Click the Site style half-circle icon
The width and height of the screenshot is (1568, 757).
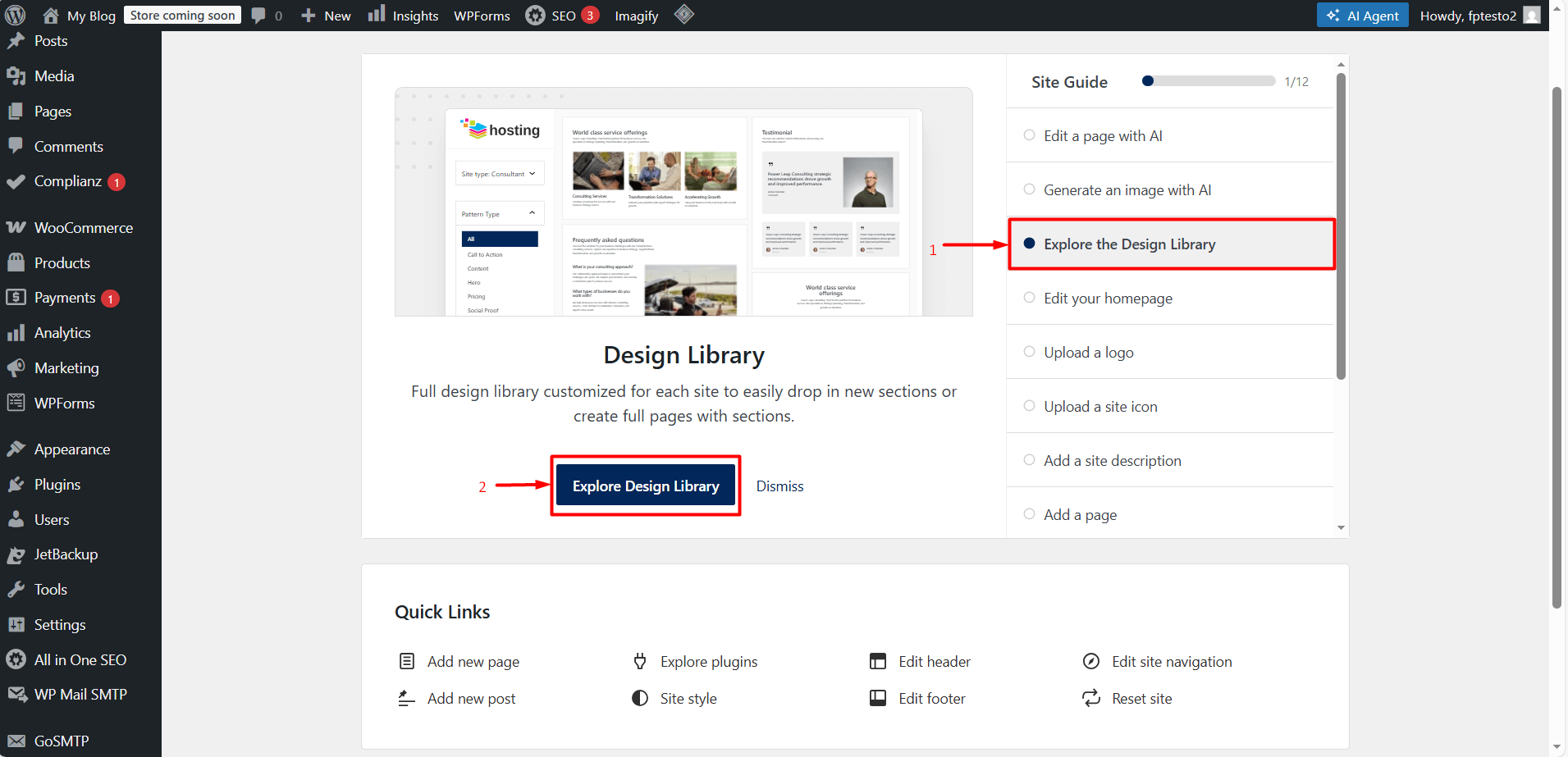tap(640, 698)
